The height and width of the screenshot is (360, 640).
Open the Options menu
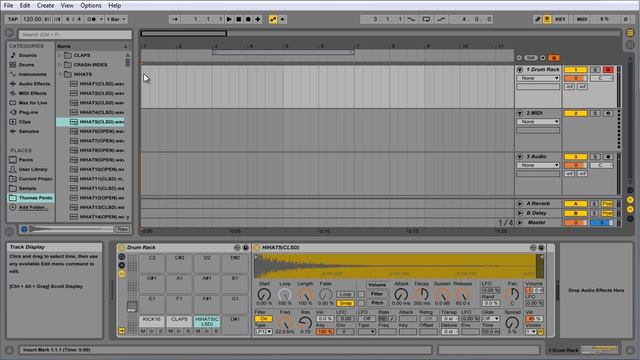(x=91, y=5)
